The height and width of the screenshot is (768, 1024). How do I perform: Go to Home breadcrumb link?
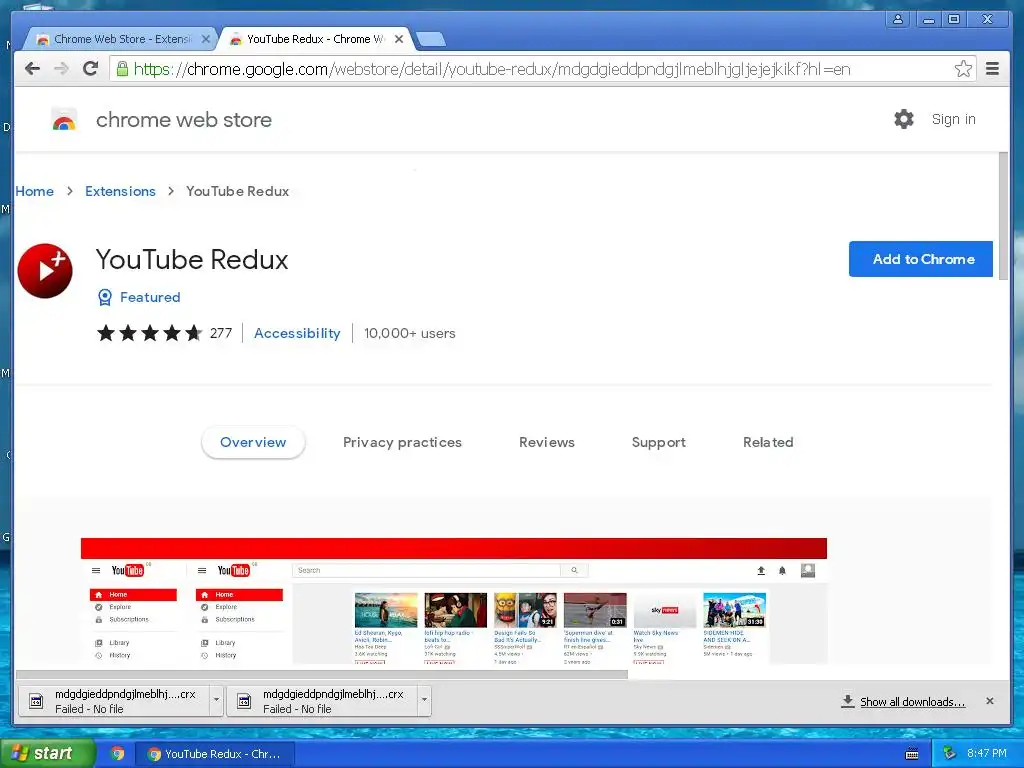[x=35, y=191]
